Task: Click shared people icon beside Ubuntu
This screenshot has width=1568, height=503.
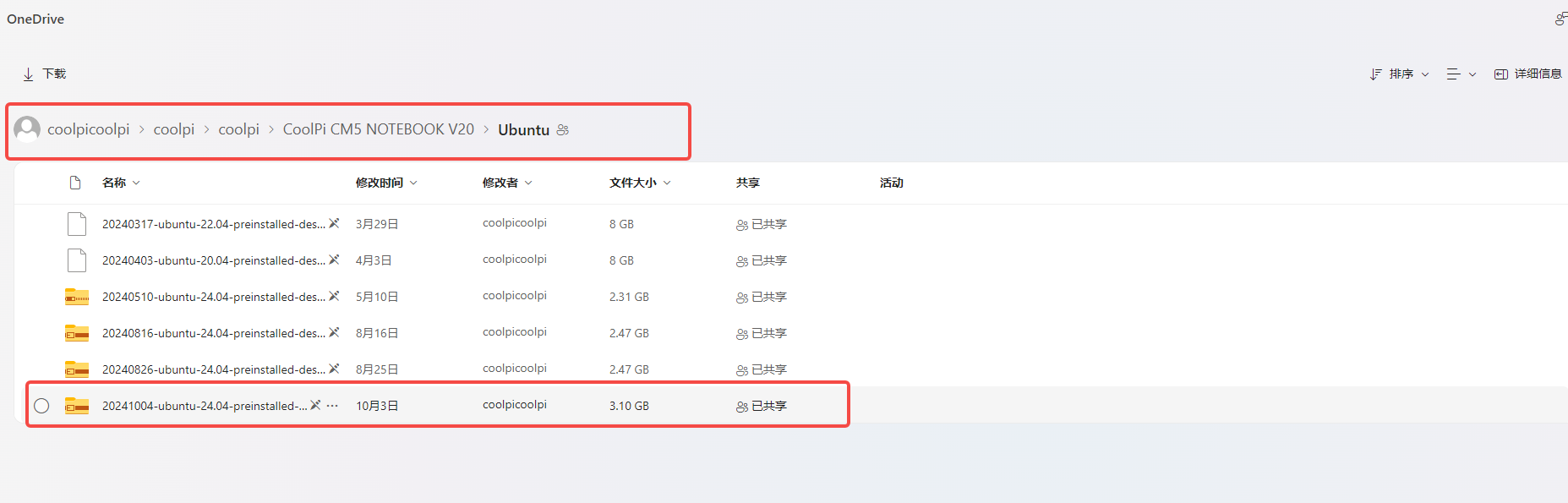Action: click(x=563, y=130)
